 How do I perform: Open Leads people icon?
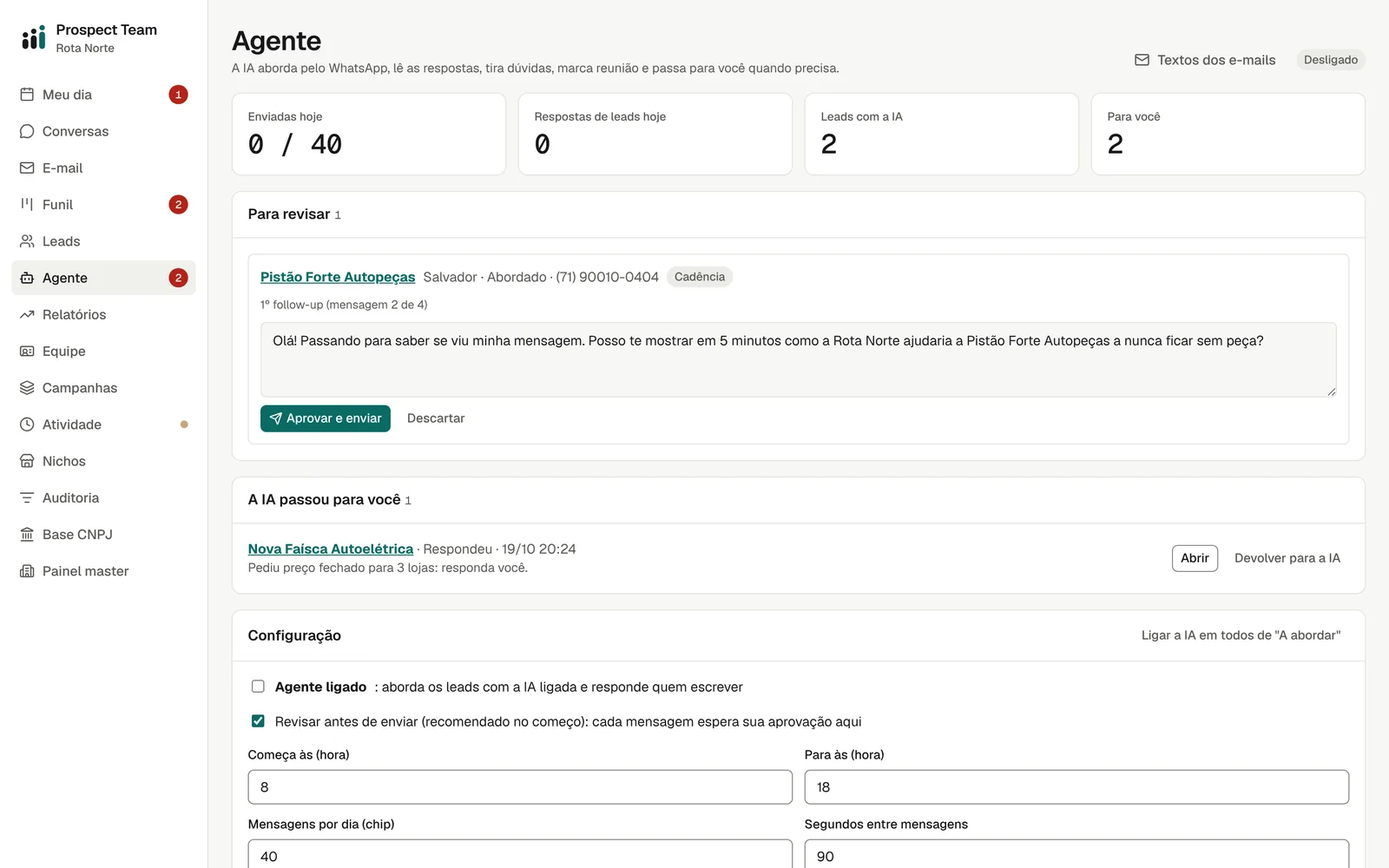point(27,241)
